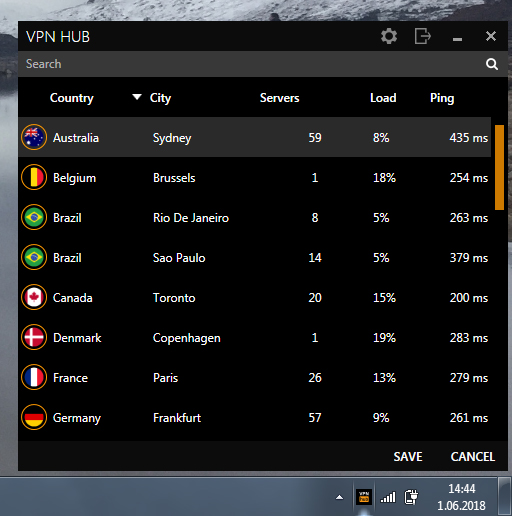Close the VPN HUB window
This screenshot has width=512, height=516.
click(491, 36)
